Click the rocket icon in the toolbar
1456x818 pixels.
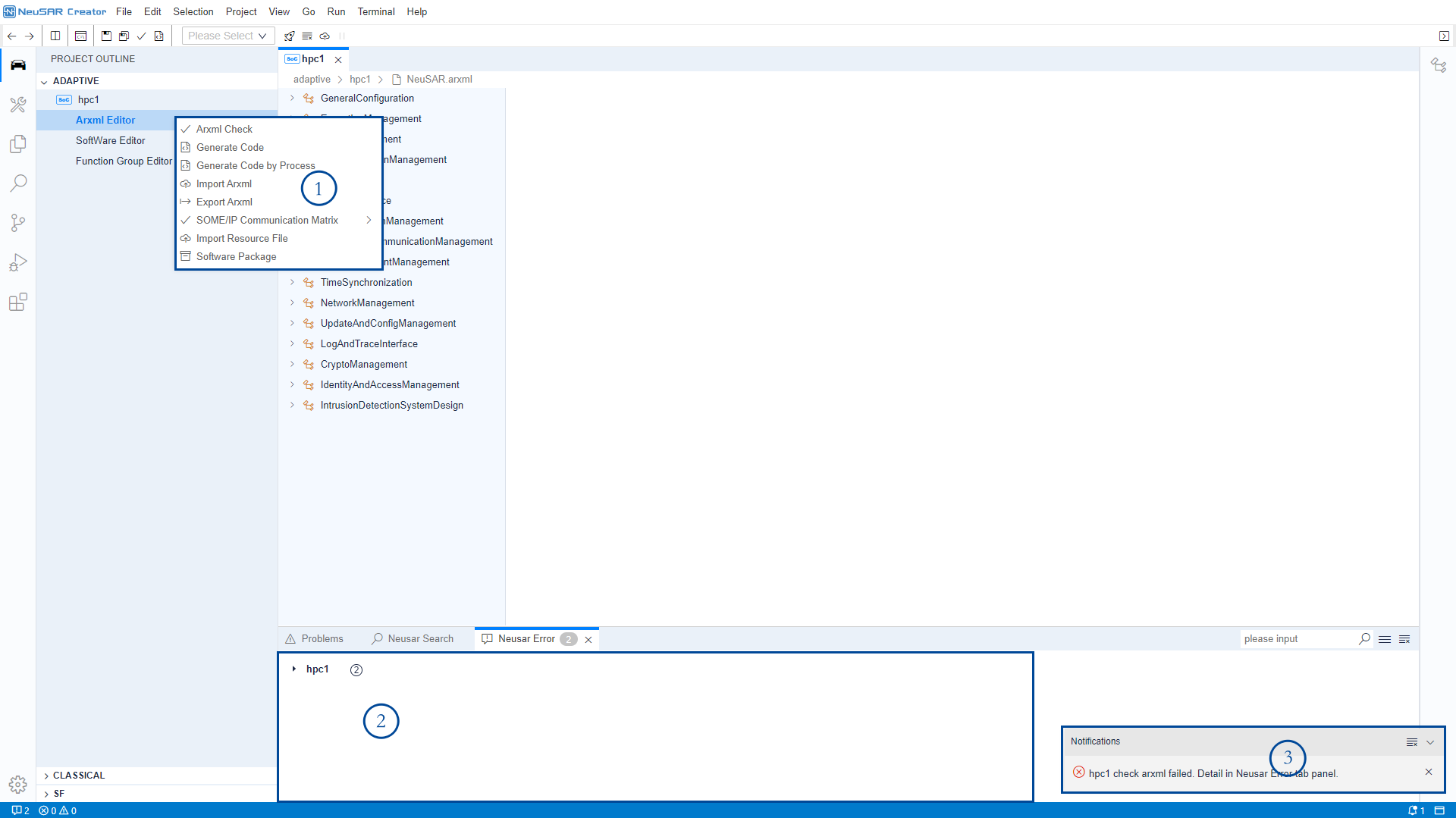[289, 36]
